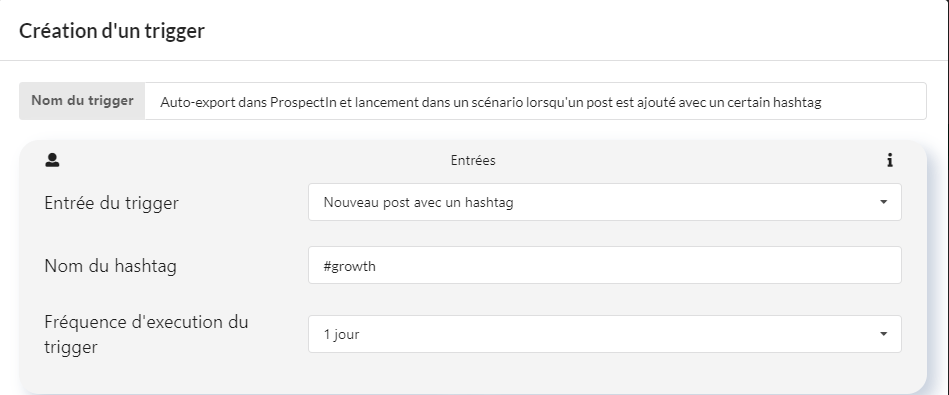Click the arrow of Entrée du trigger select

[x=883, y=202]
